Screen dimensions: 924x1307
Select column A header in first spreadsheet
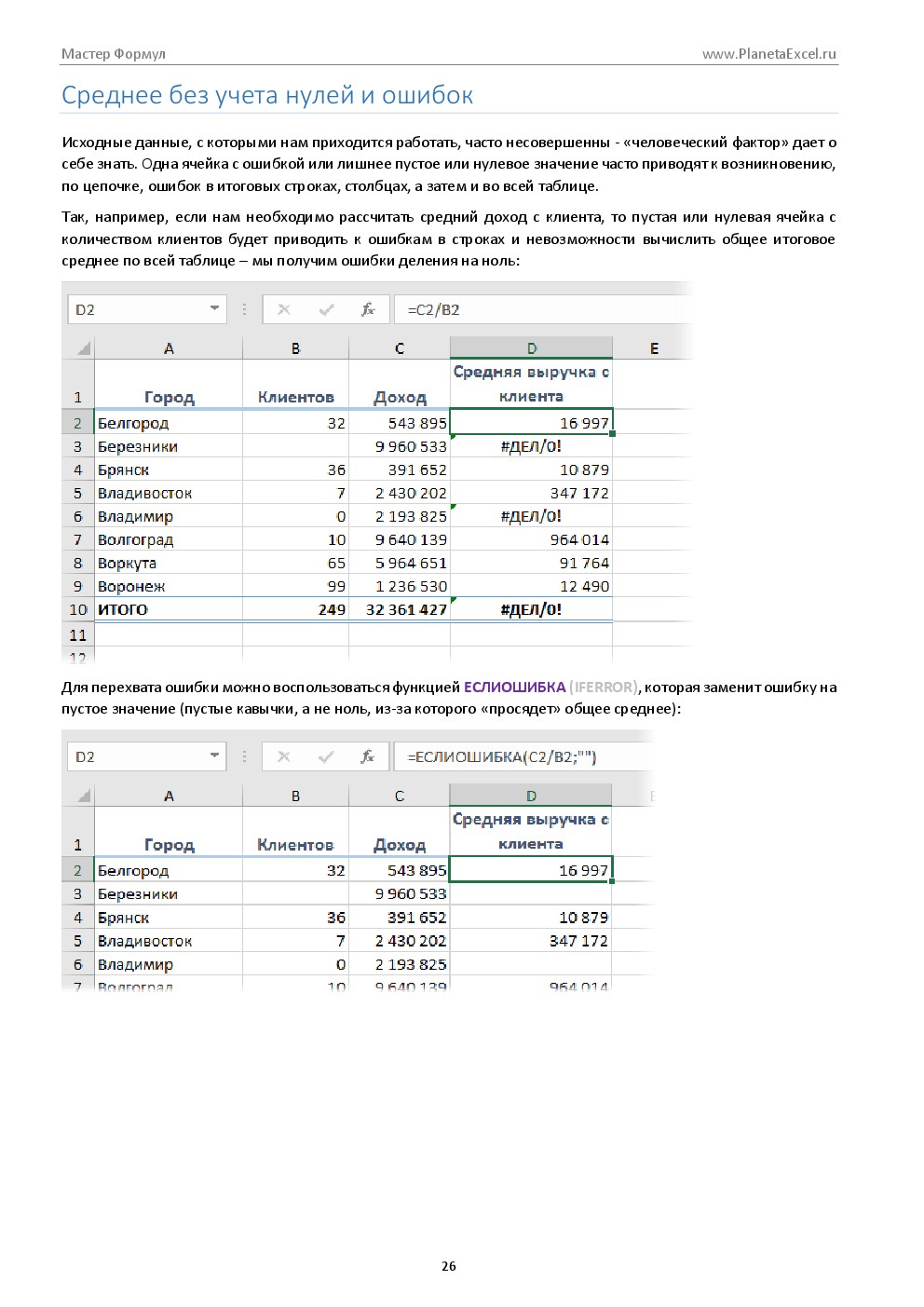tap(169, 348)
